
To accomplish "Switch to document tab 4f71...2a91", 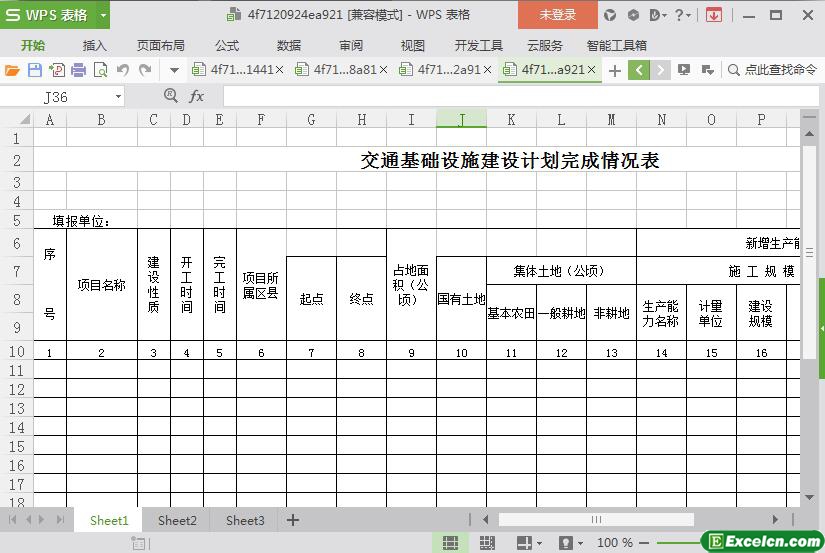I will (444, 69).
